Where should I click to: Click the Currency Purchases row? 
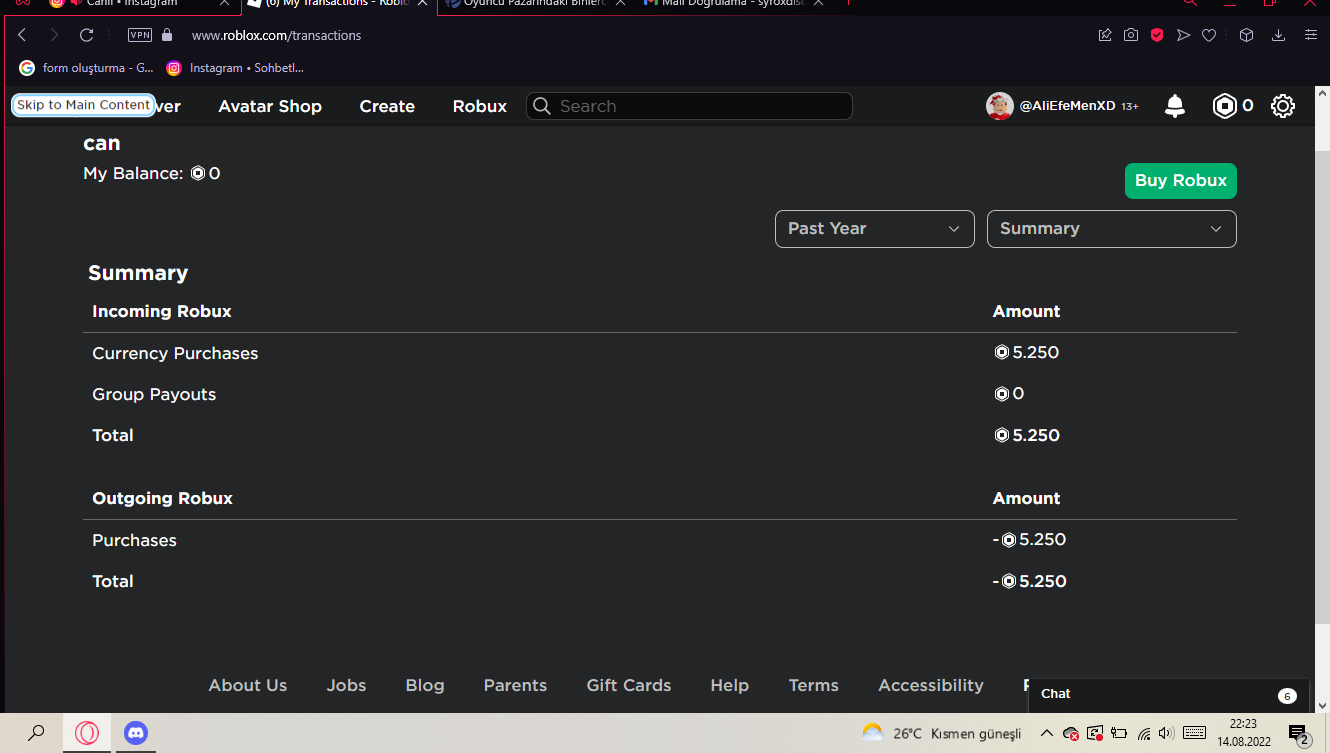tap(660, 353)
